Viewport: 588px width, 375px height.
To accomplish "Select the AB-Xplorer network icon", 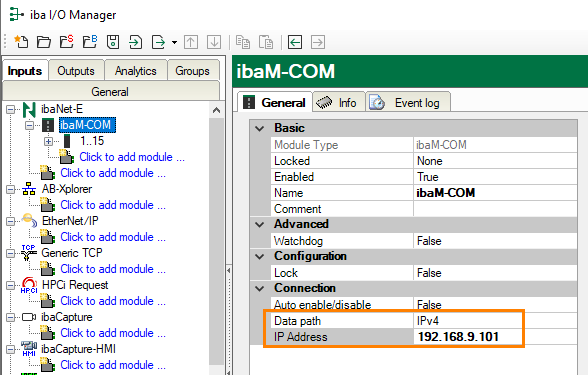I will (x=29, y=189).
